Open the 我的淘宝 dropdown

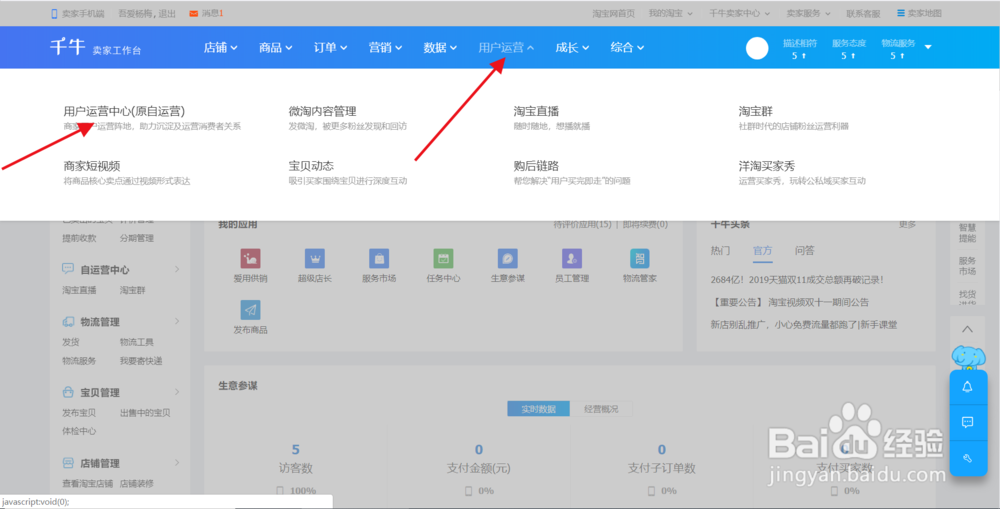(x=670, y=13)
